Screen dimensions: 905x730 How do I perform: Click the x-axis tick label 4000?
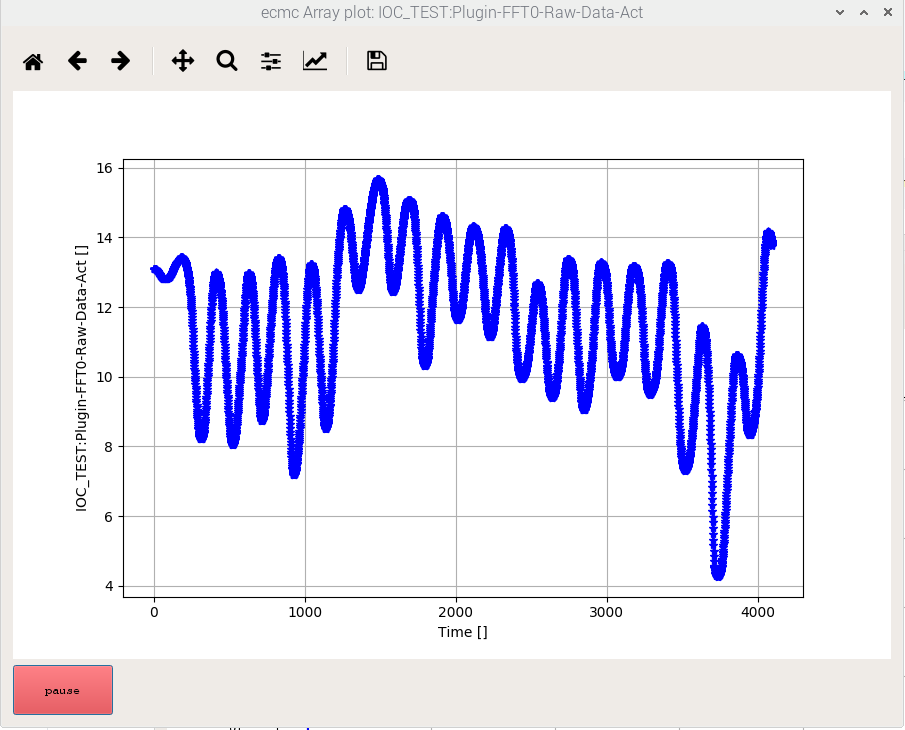[758, 612]
